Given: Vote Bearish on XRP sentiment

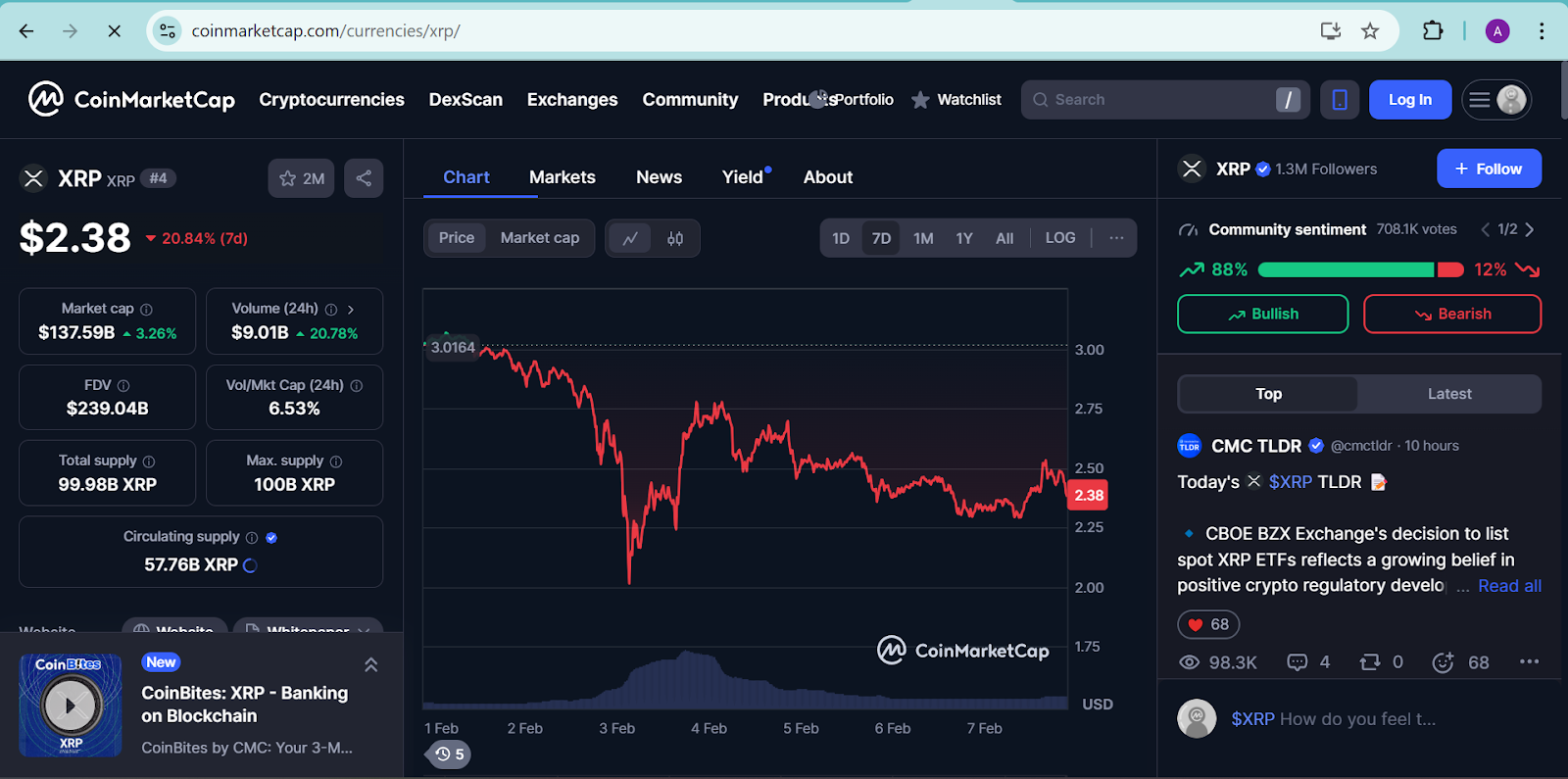Looking at the screenshot, I should click(x=1452, y=314).
